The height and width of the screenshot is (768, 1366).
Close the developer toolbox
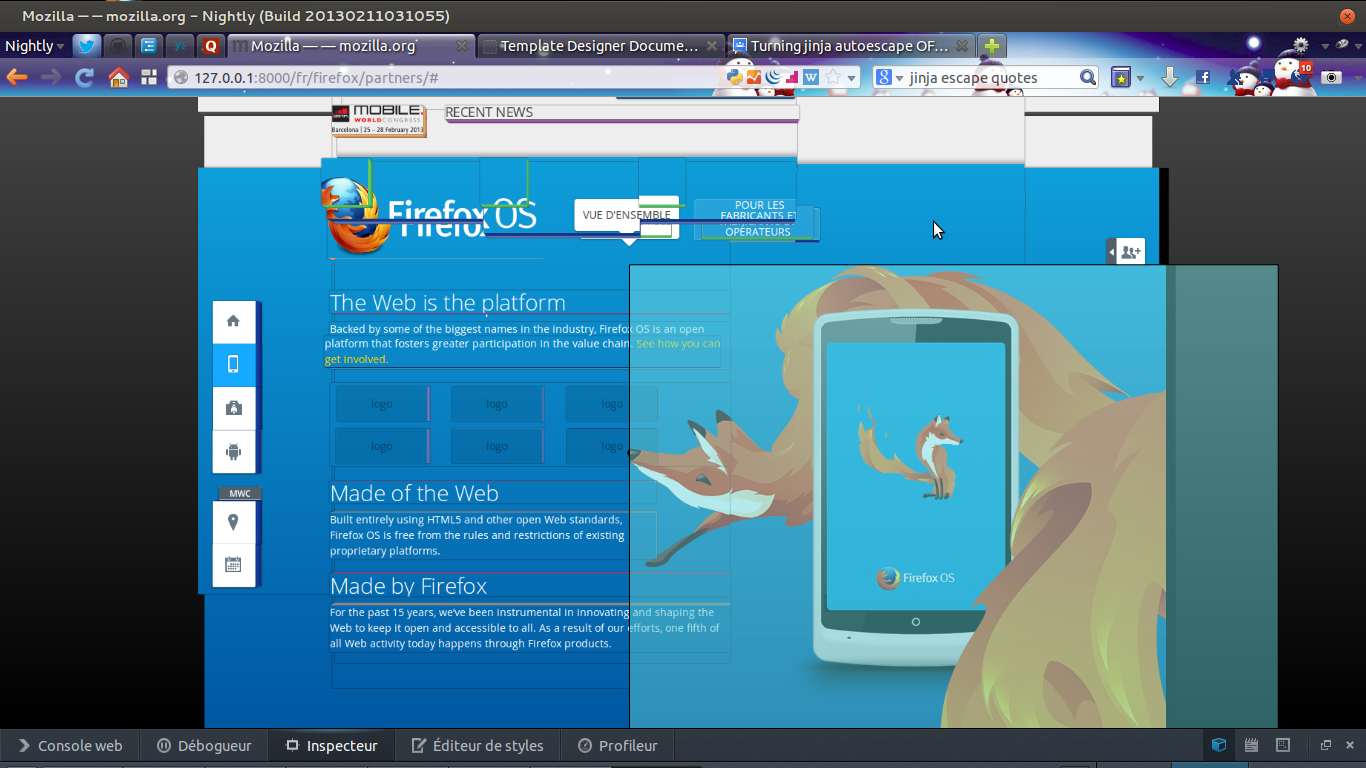(x=1350, y=745)
